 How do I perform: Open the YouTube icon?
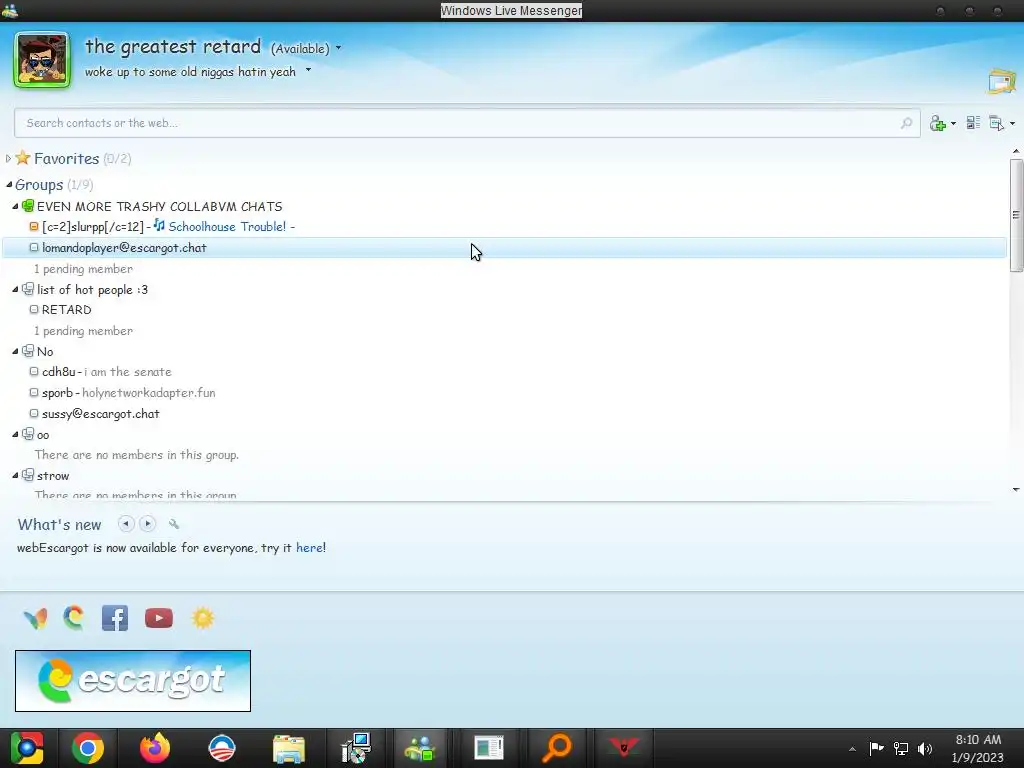point(159,618)
